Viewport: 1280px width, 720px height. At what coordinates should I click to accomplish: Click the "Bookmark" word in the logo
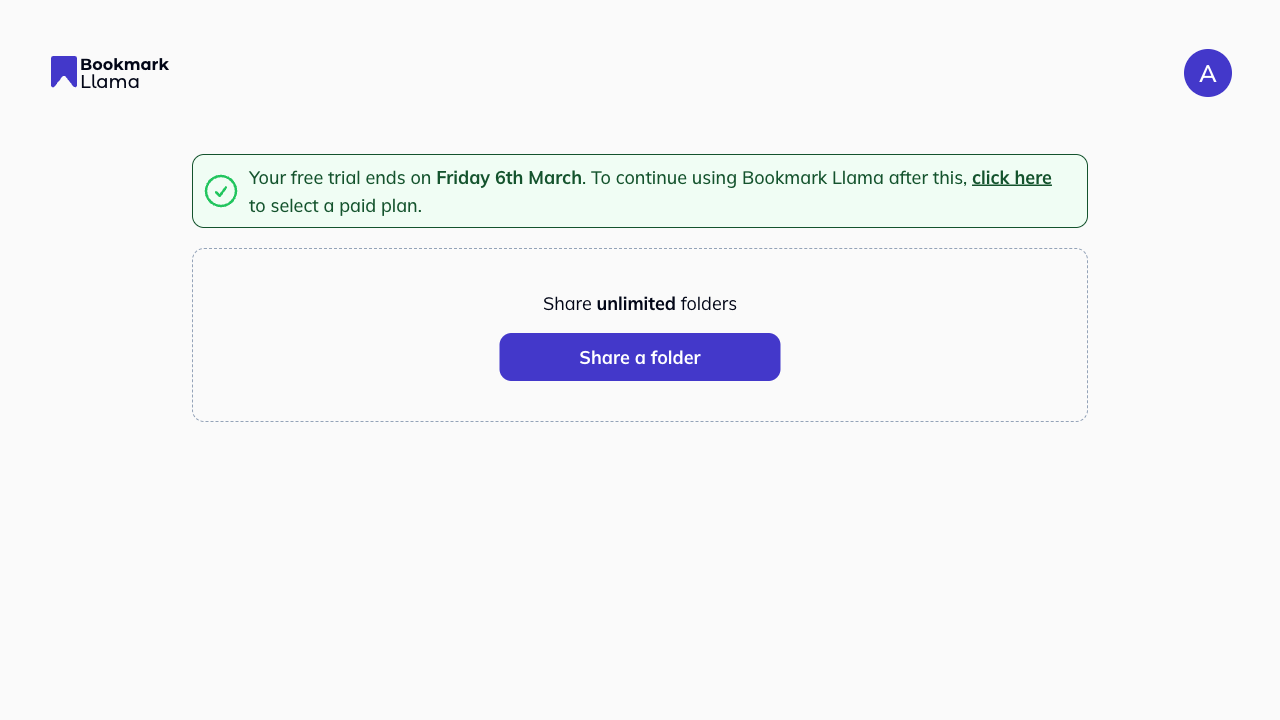[x=124, y=64]
